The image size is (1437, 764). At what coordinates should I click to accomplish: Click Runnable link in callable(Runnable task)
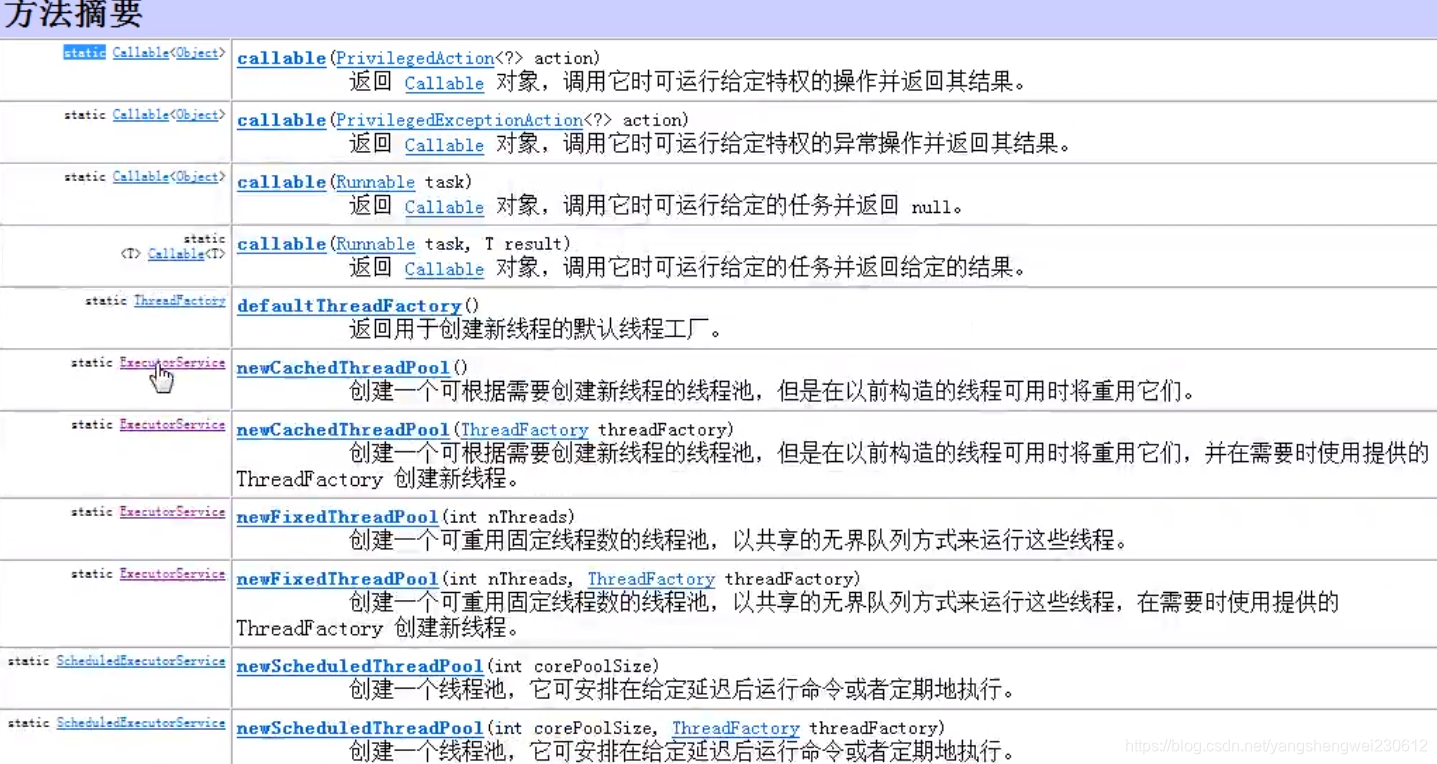coord(375,182)
